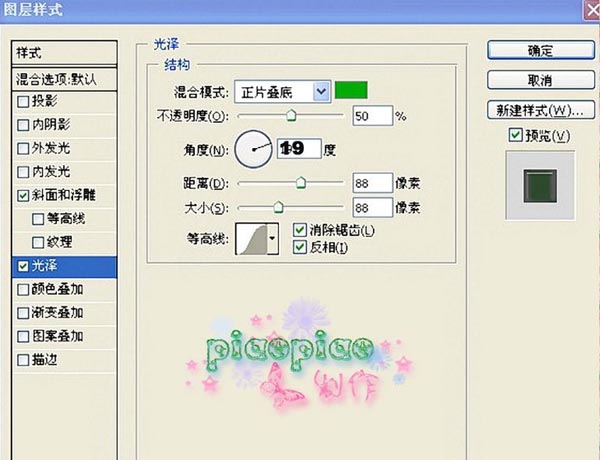Click the angle dial control
The image size is (600, 460).
click(x=252, y=149)
